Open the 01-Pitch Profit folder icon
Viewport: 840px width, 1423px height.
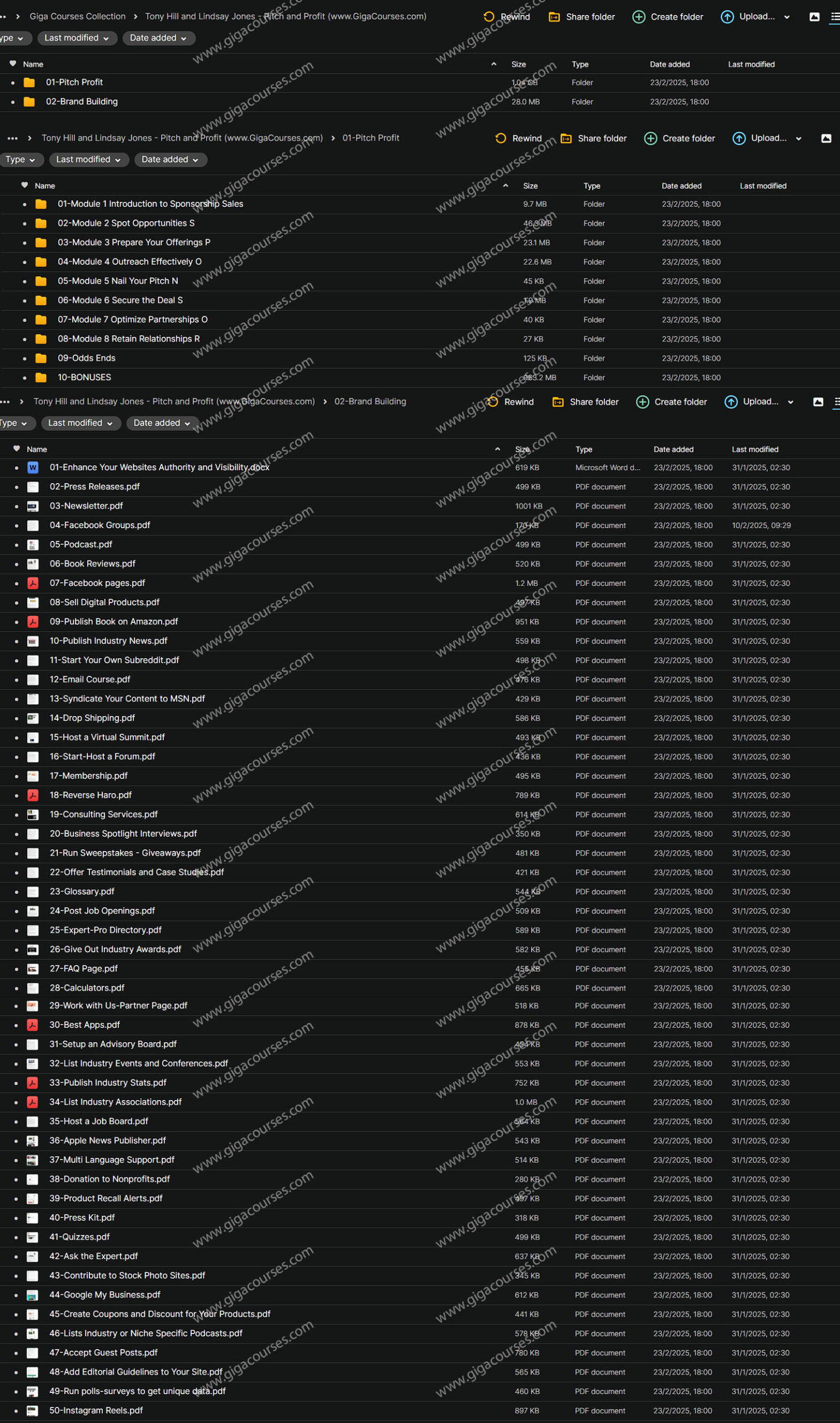(29, 83)
